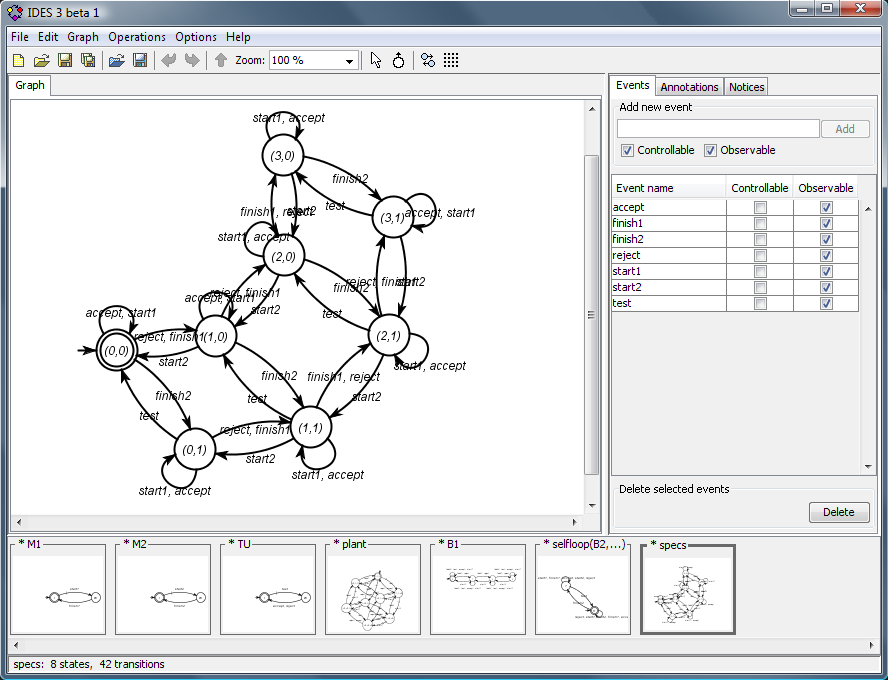Activate the selection pointer tool
This screenshot has height=680, width=888.
pyautogui.click(x=375, y=60)
